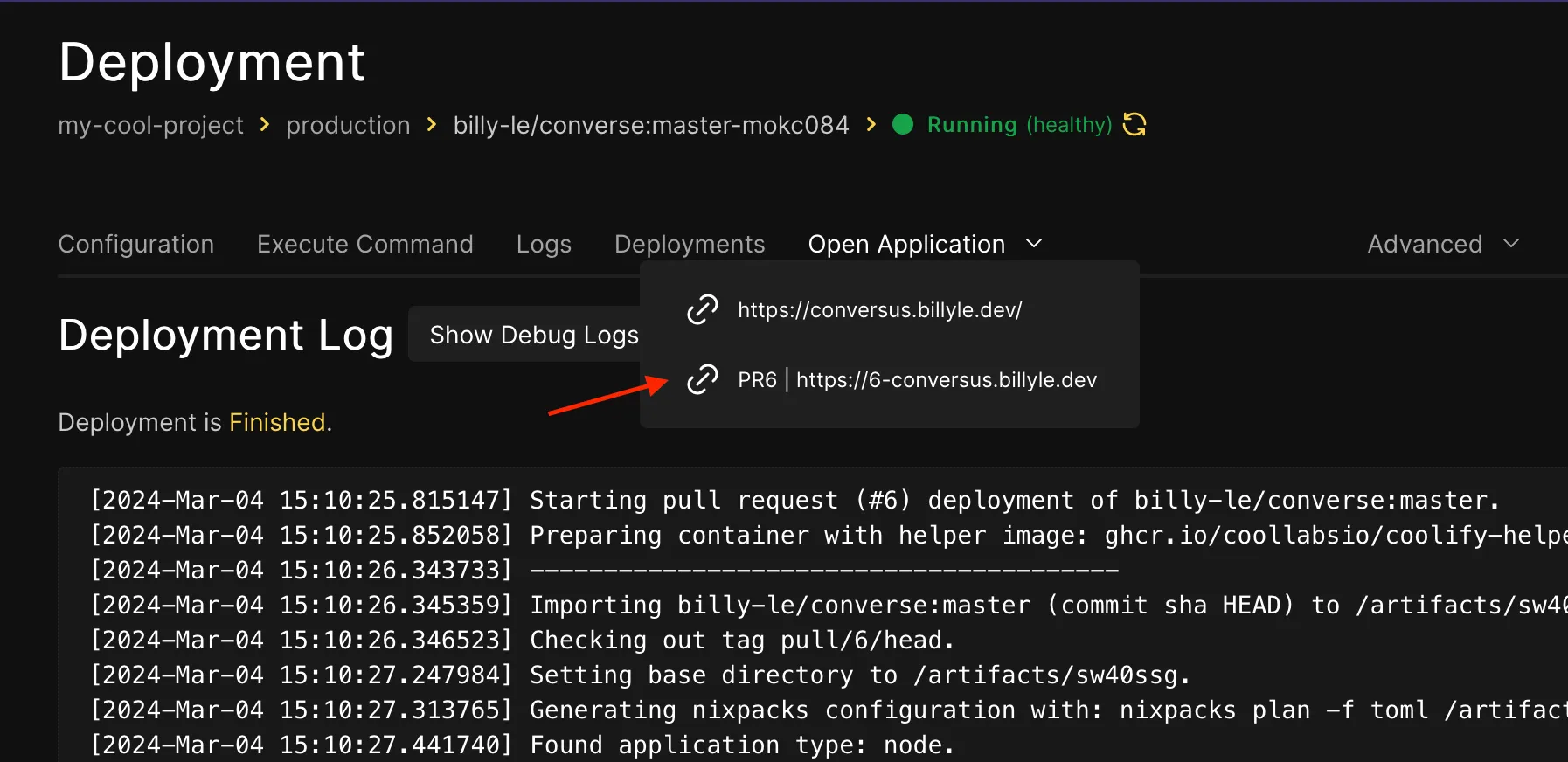Expand the Open Application dropdown chevron
This screenshot has height=762, width=1568.
1034,244
